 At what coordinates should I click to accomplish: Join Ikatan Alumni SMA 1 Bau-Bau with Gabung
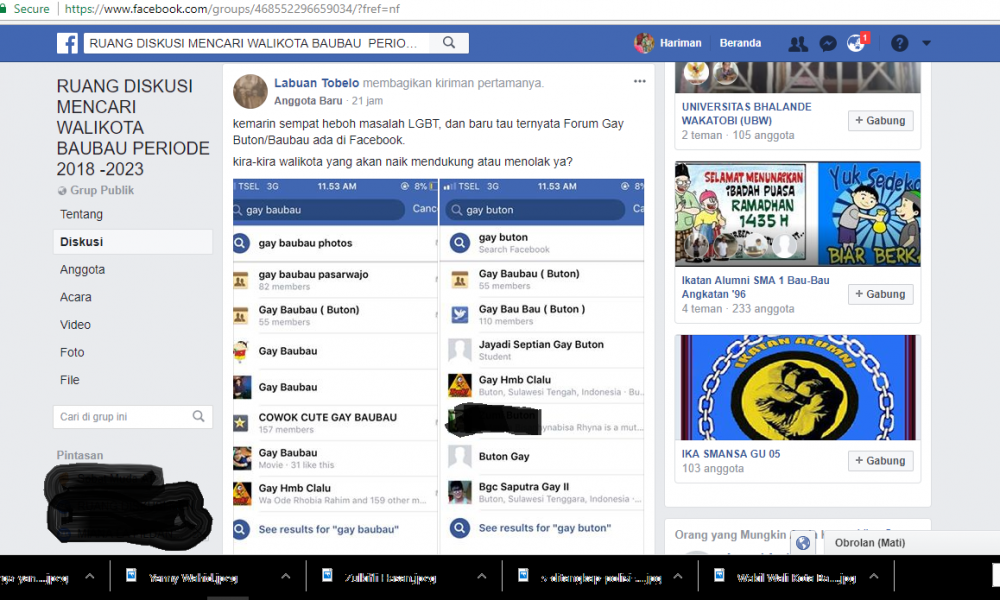(880, 294)
